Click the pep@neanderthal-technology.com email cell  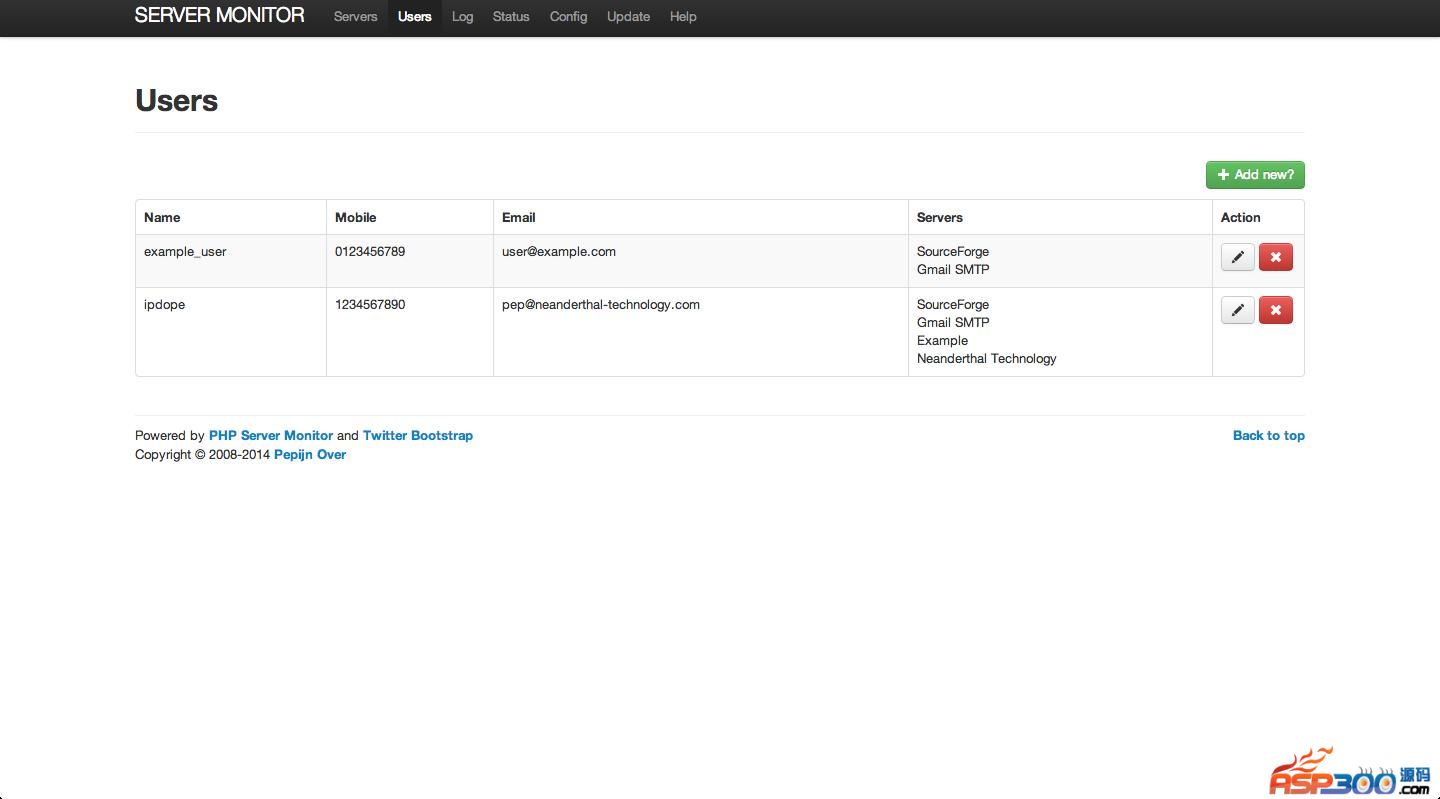click(601, 305)
